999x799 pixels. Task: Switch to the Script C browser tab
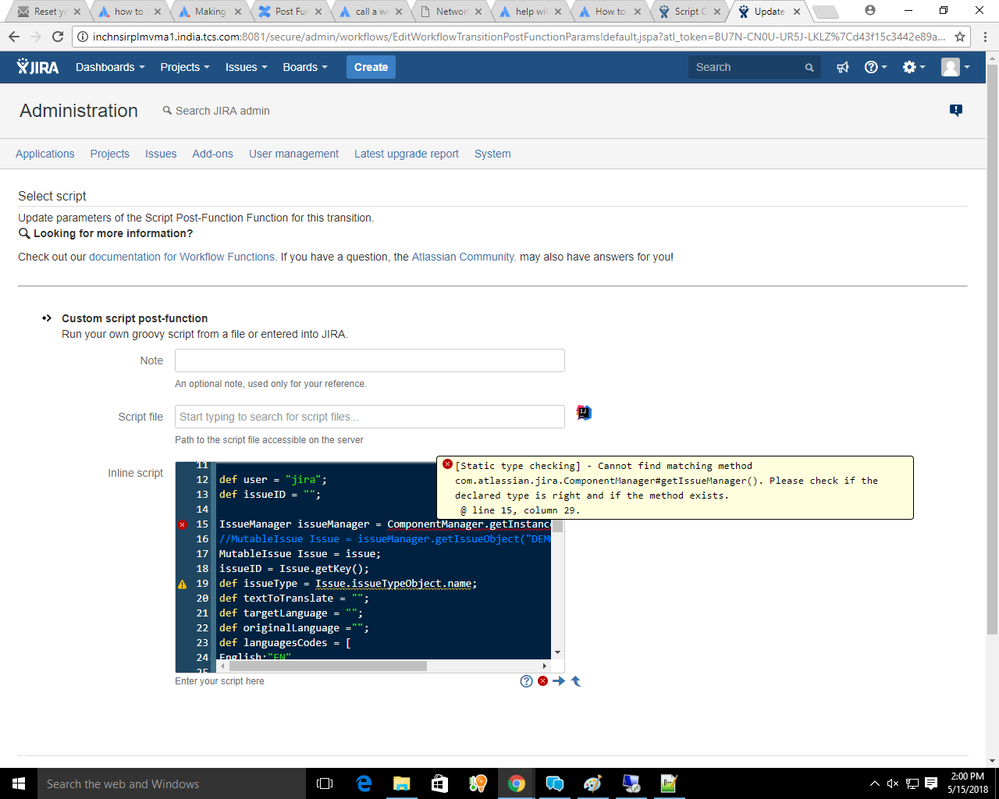pyautogui.click(x=689, y=11)
